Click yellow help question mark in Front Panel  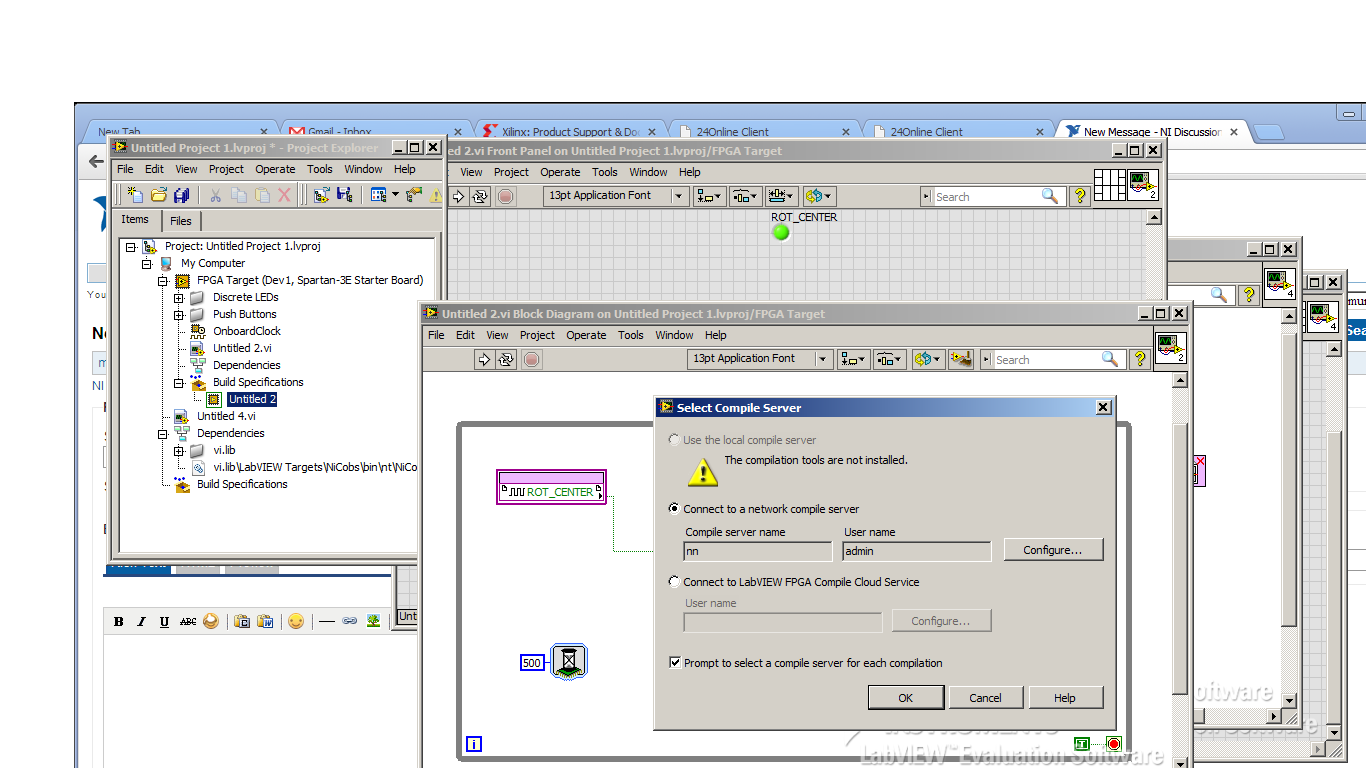(1079, 196)
